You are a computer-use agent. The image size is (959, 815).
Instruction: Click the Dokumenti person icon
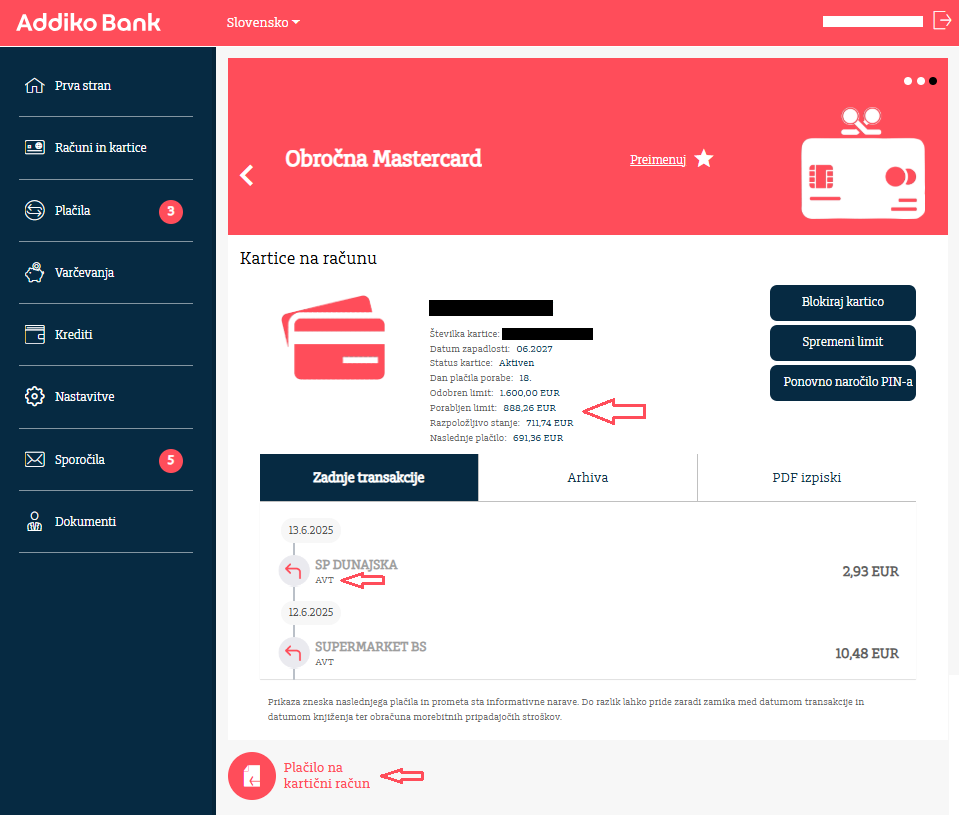point(34,522)
